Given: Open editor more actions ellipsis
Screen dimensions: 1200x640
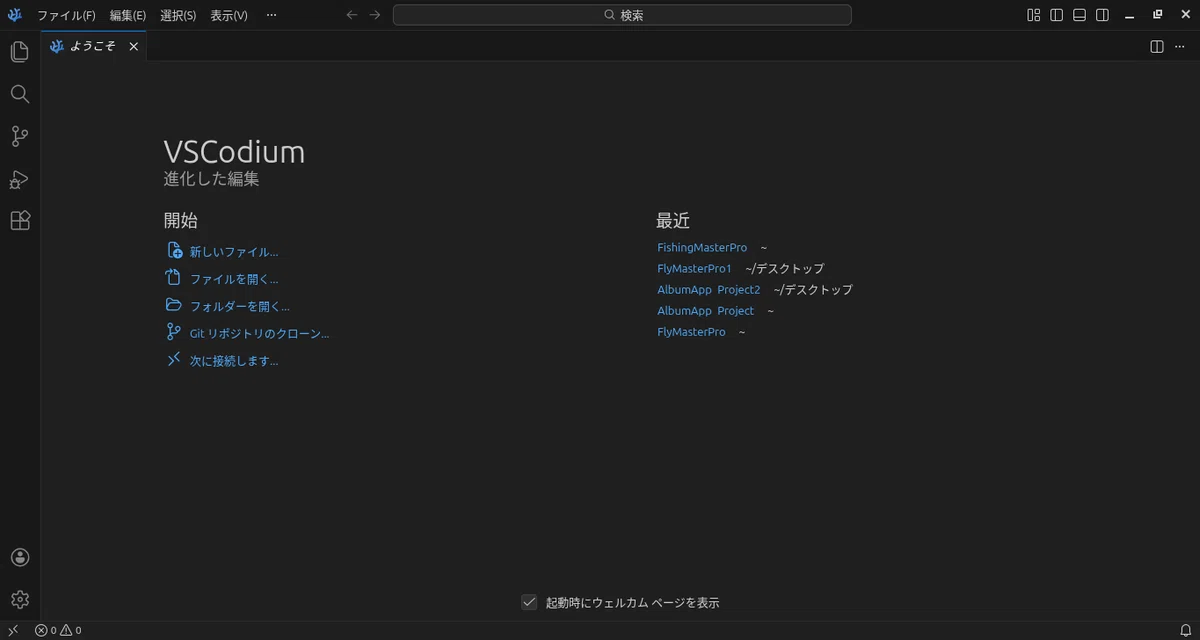Looking at the screenshot, I should point(1182,46).
